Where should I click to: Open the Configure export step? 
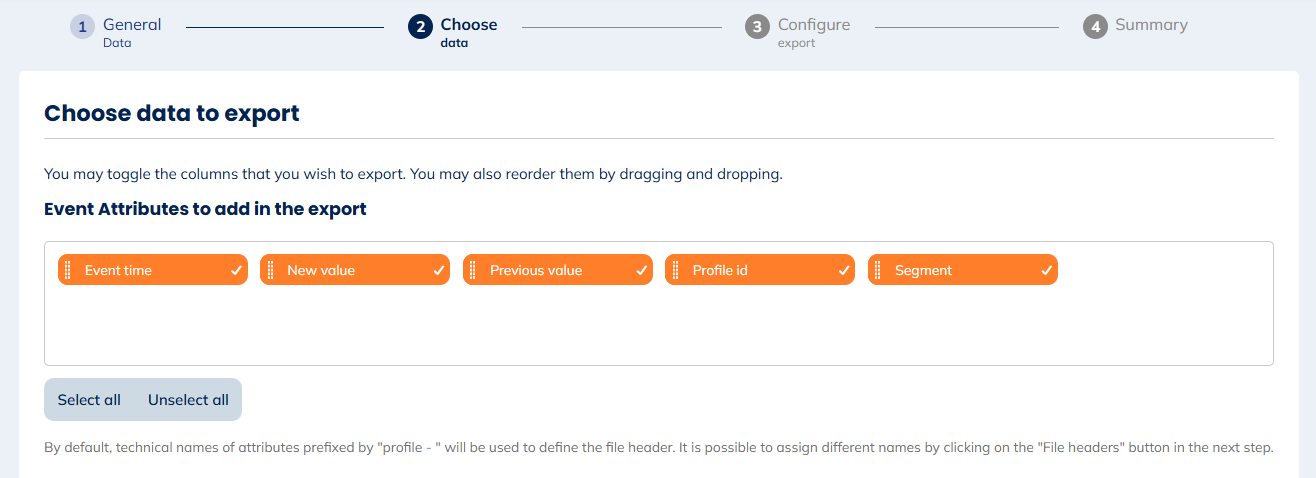coord(814,26)
